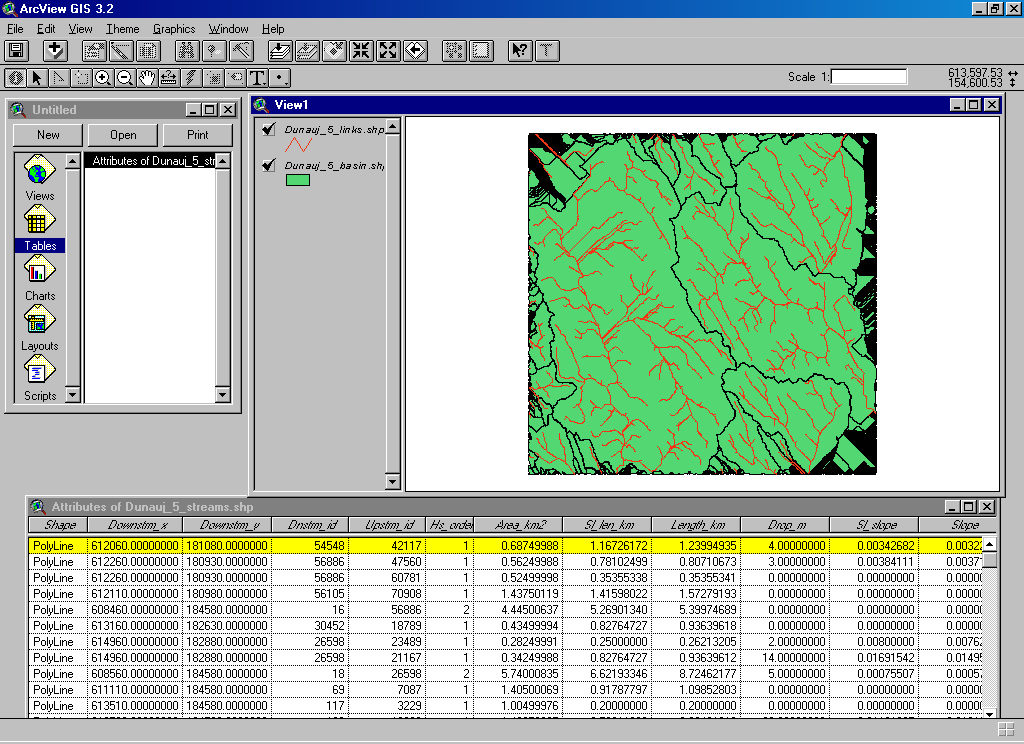Select the Text tool
This screenshot has width=1024, height=744.
coord(257,77)
